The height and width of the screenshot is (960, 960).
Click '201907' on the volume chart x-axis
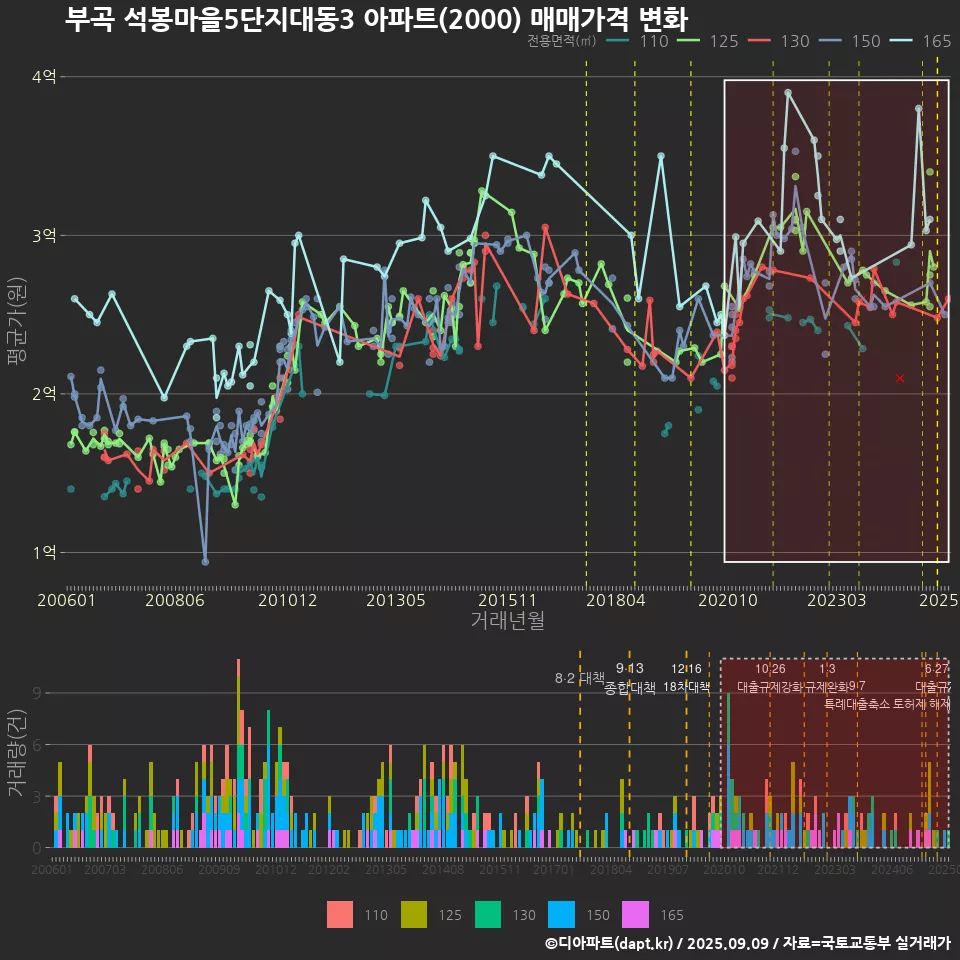[667, 869]
